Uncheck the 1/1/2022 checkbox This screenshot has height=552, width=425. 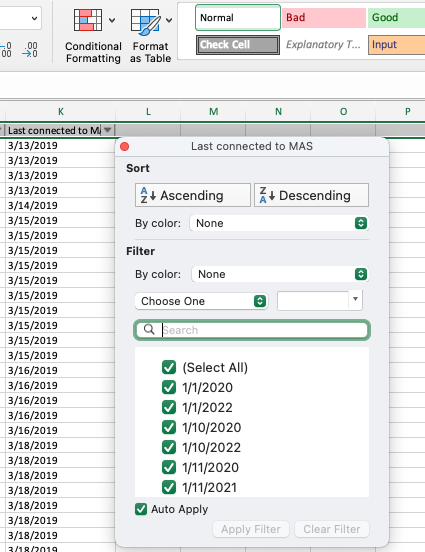pos(169,407)
